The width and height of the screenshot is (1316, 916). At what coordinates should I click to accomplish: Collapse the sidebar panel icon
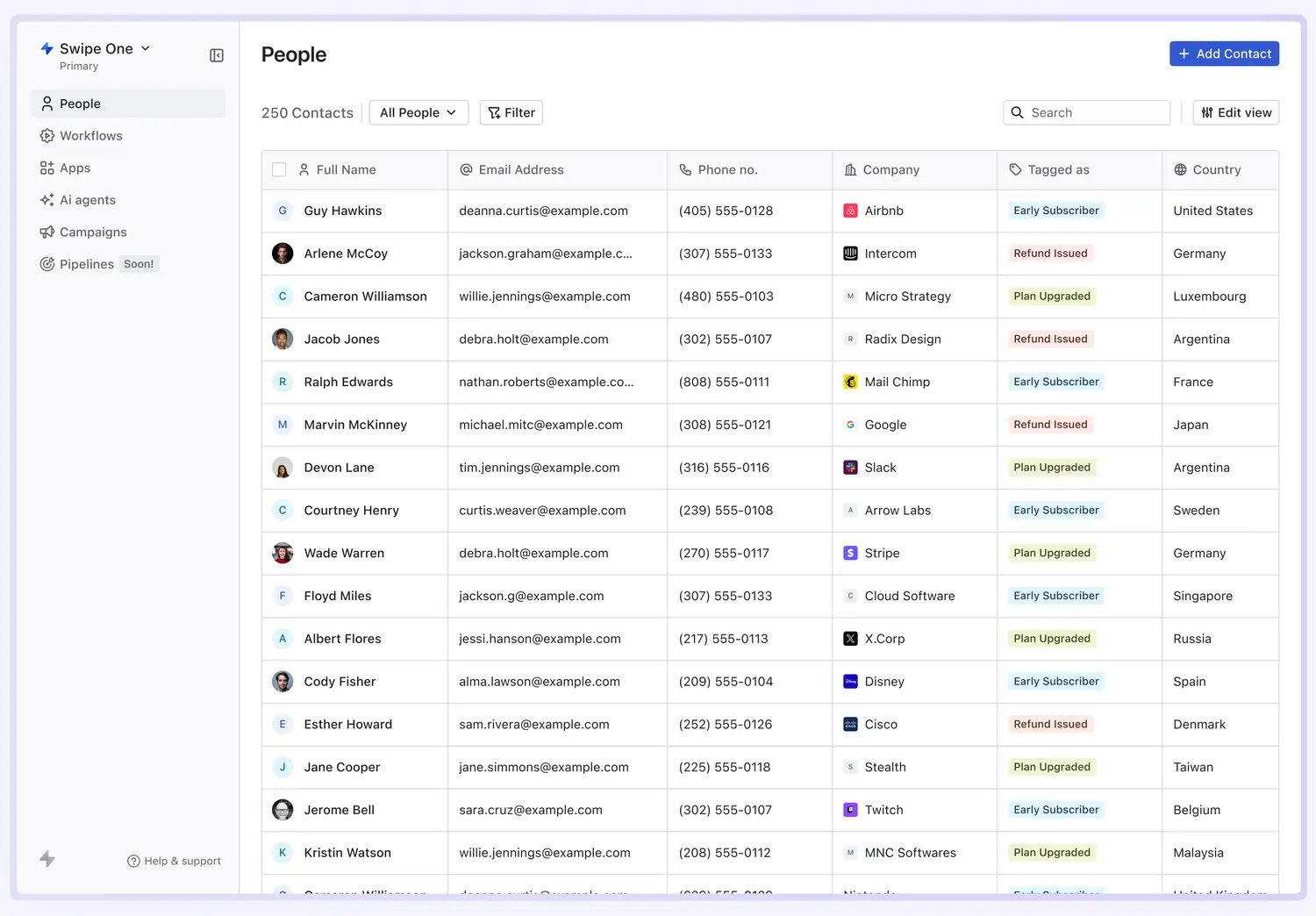(217, 56)
